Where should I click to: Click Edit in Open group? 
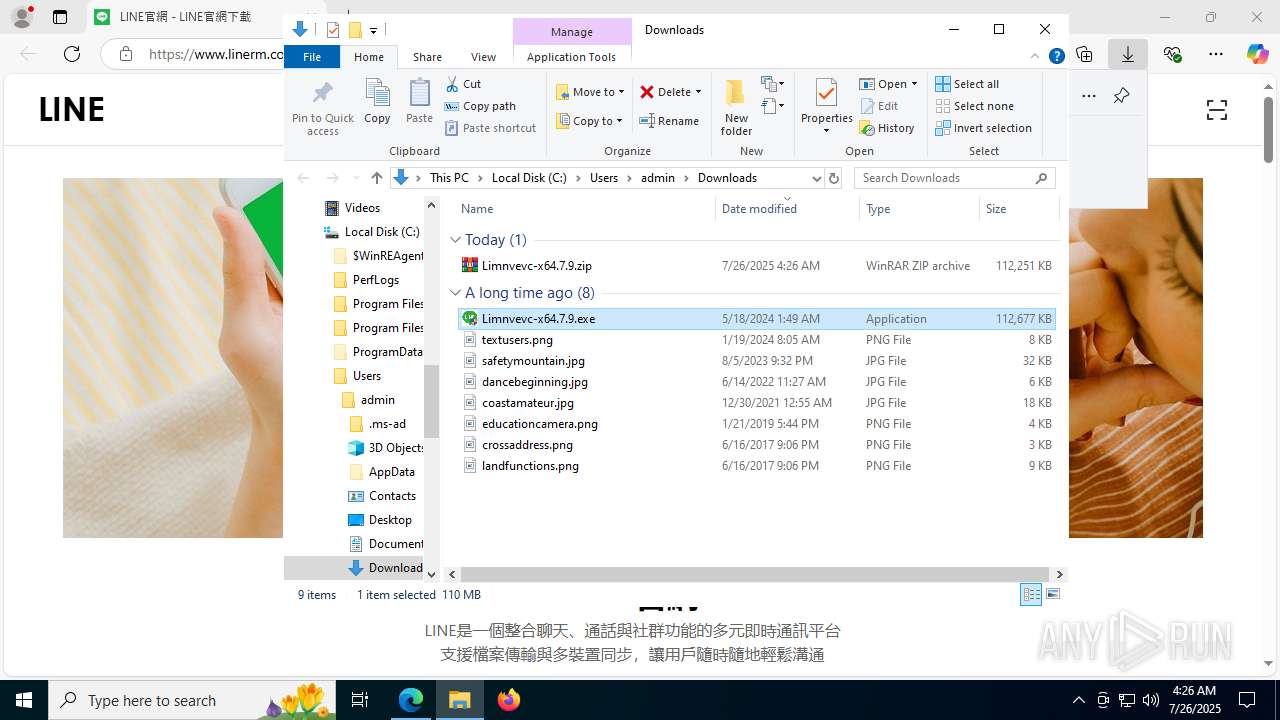click(879, 106)
